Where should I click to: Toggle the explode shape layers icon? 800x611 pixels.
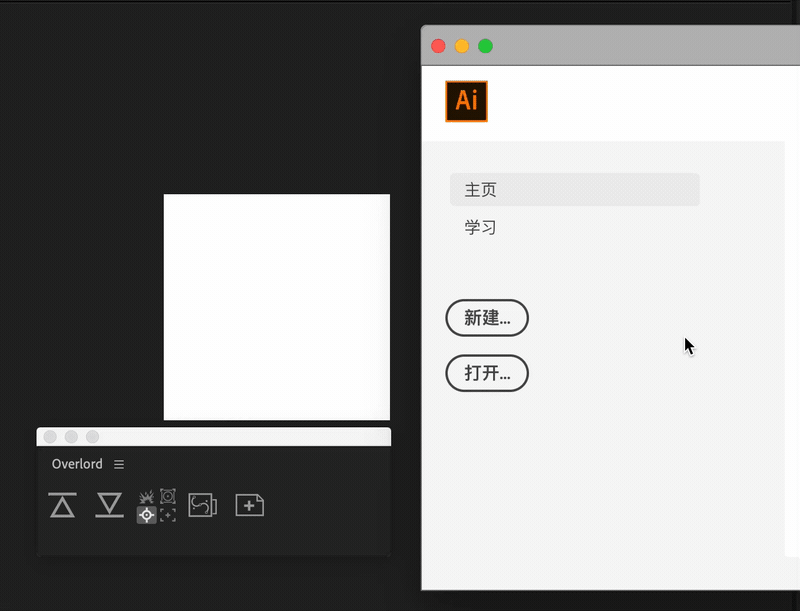pyautogui.click(x=146, y=496)
